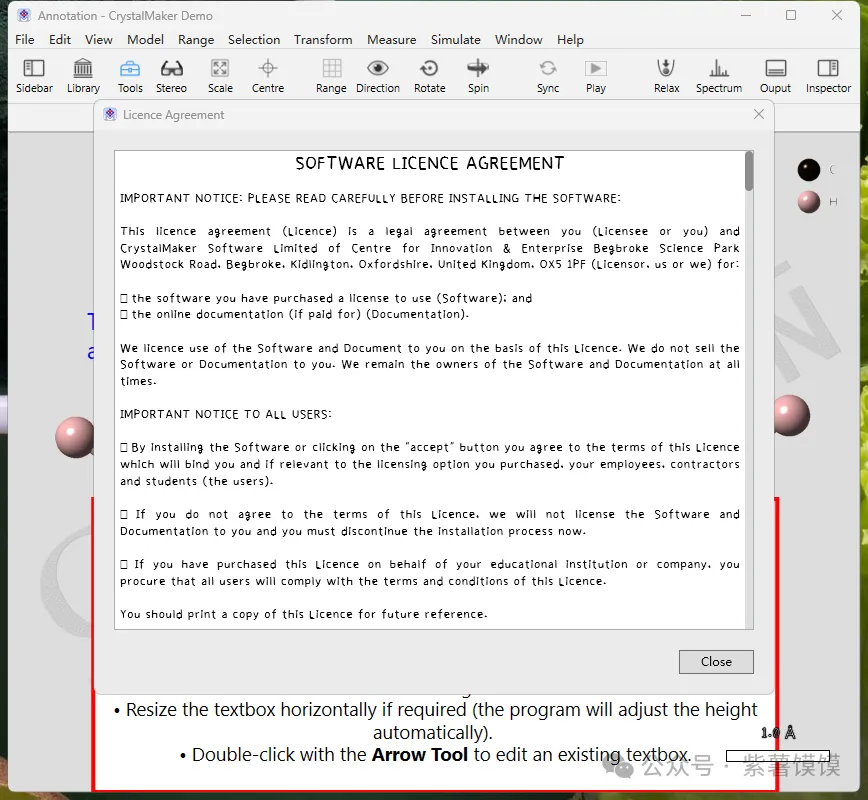
Task: Enable Stereo view with glasses icon
Action: (172, 69)
